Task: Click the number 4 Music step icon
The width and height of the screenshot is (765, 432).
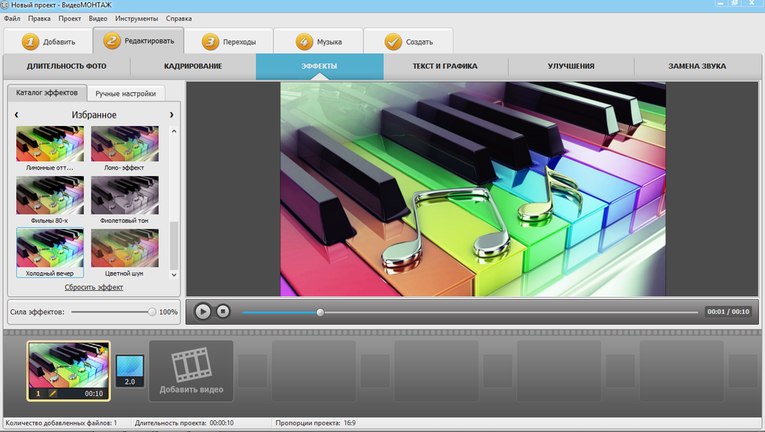Action: [304, 42]
